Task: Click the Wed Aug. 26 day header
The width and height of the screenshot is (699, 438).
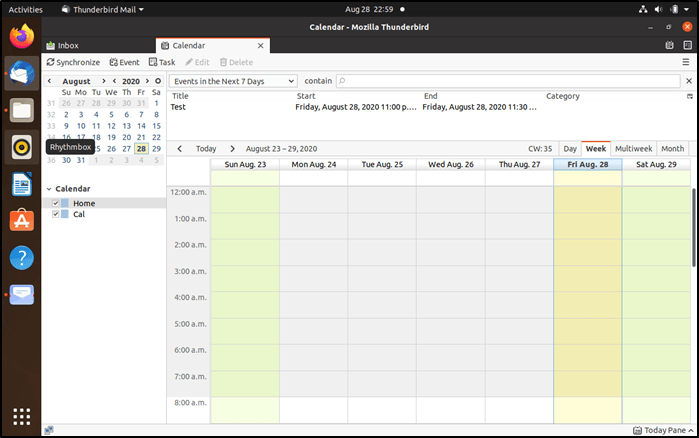Action: (451, 164)
